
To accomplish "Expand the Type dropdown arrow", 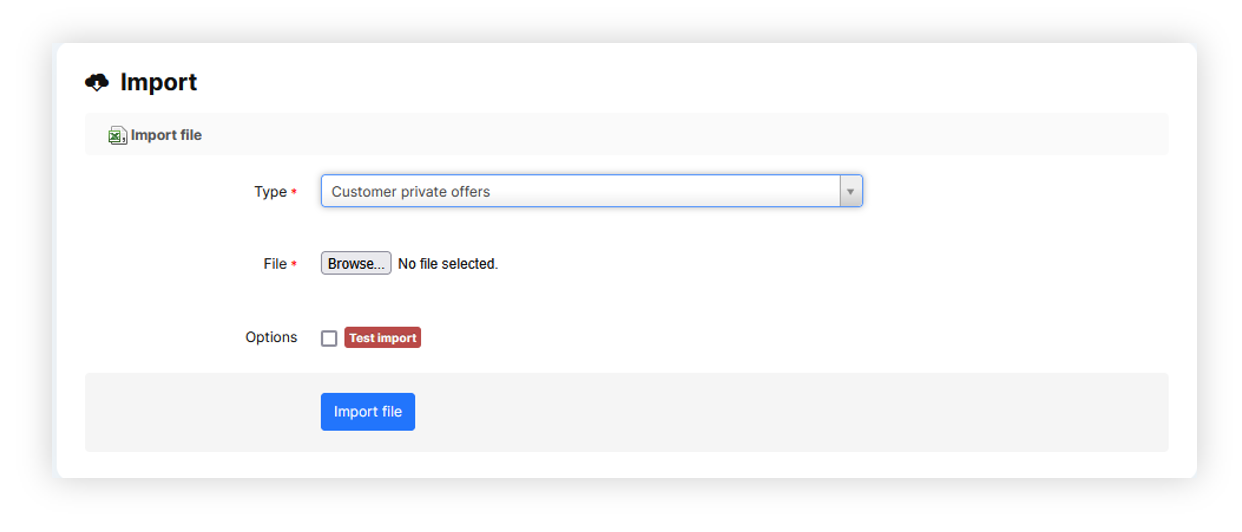I will tap(850, 191).
